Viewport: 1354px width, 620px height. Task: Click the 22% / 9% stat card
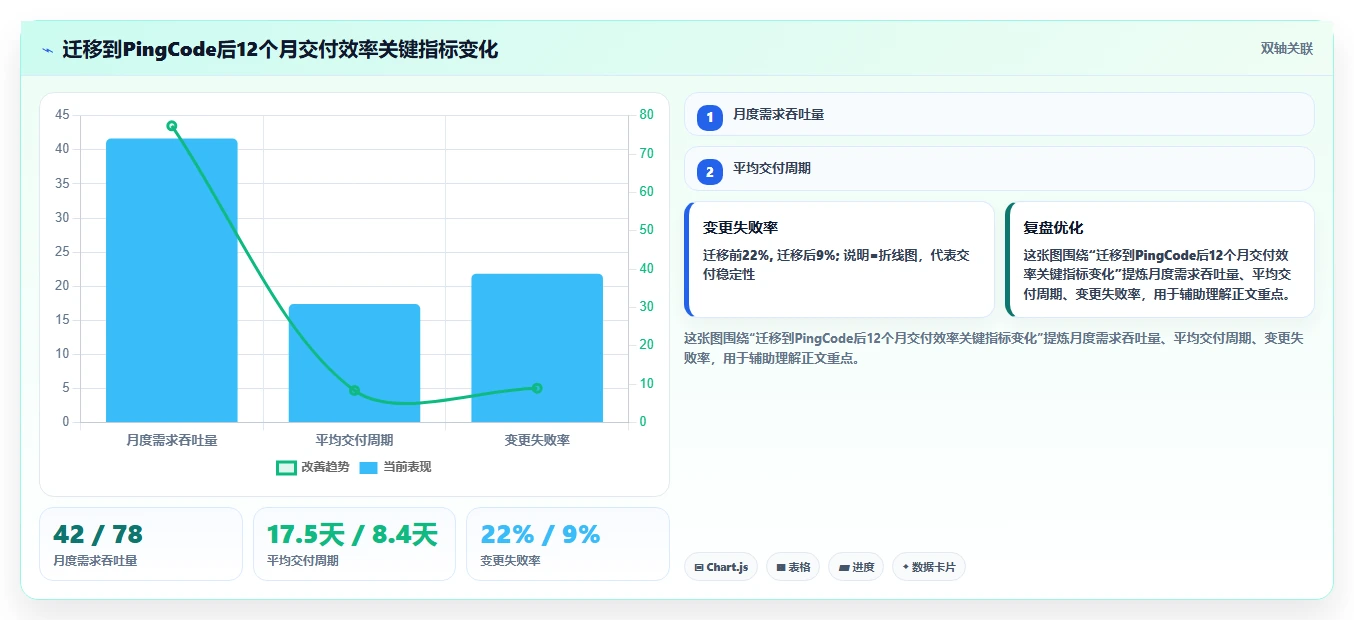point(567,544)
